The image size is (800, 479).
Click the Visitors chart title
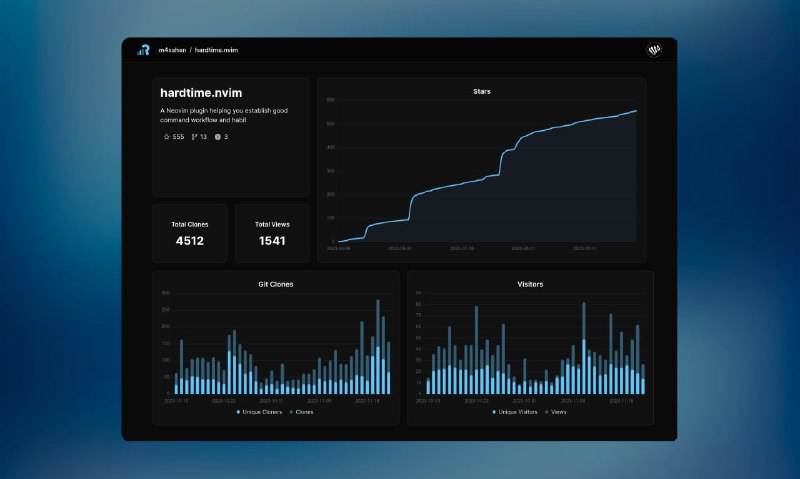tap(530, 284)
